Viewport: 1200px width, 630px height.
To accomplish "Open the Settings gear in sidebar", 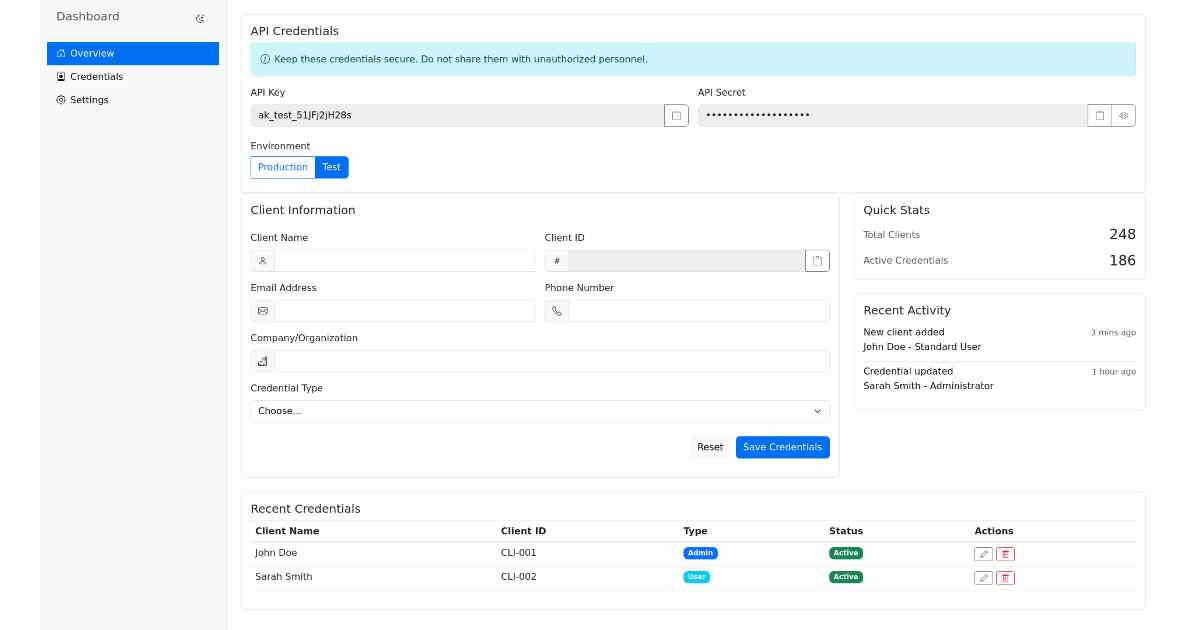I will [90, 99].
